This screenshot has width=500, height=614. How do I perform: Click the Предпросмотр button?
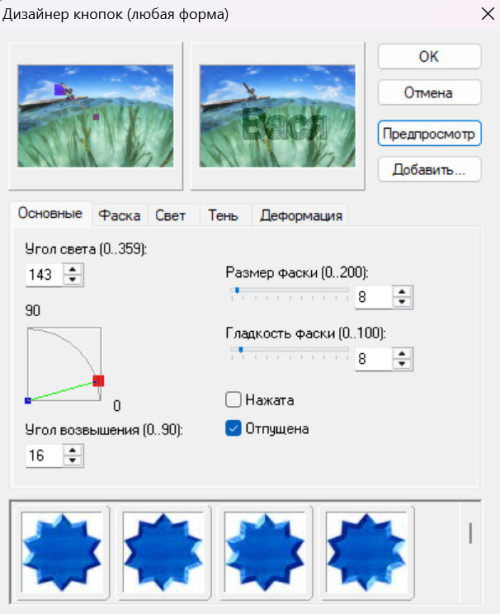pyautogui.click(x=429, y=134)
